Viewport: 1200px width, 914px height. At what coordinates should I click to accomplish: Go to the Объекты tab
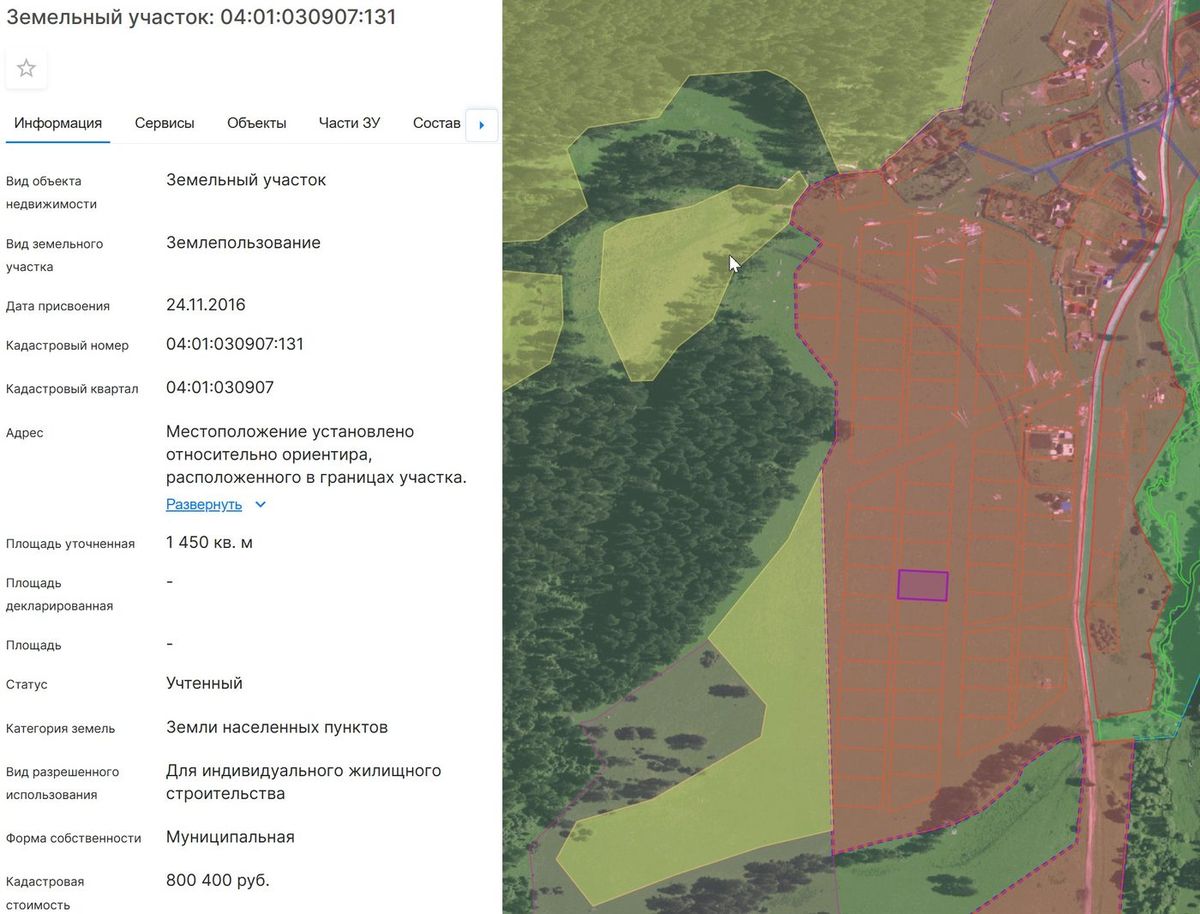point(257,123)
